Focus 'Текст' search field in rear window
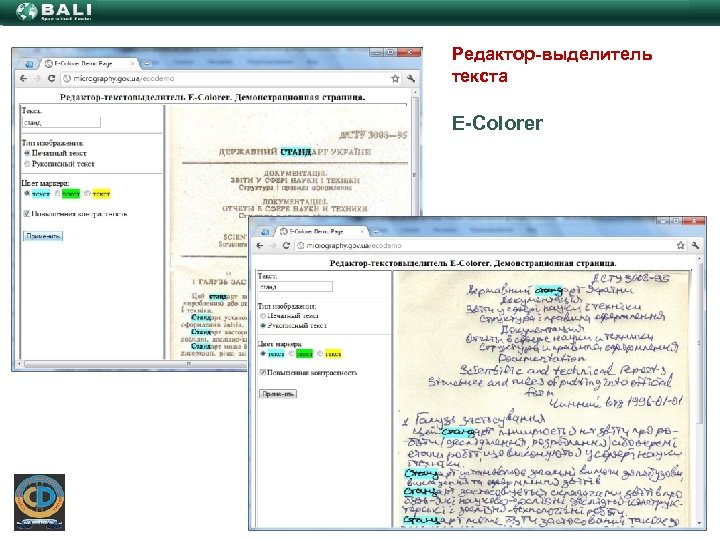 click(61, 122)
